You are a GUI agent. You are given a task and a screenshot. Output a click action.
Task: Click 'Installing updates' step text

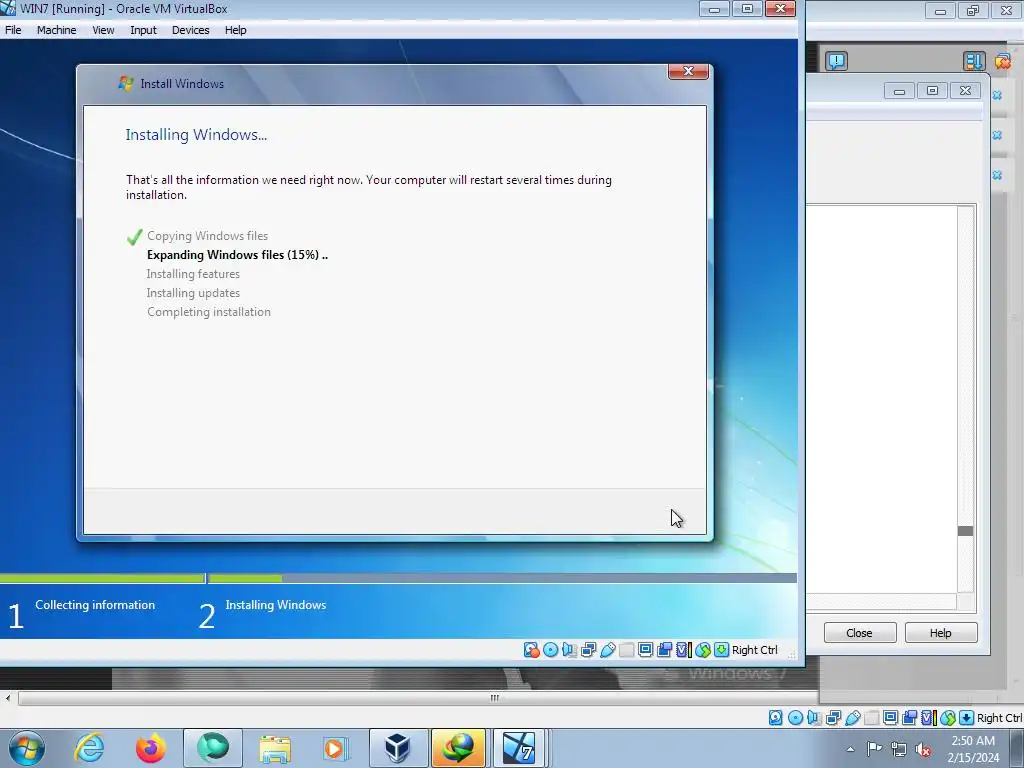pos(193,293)
